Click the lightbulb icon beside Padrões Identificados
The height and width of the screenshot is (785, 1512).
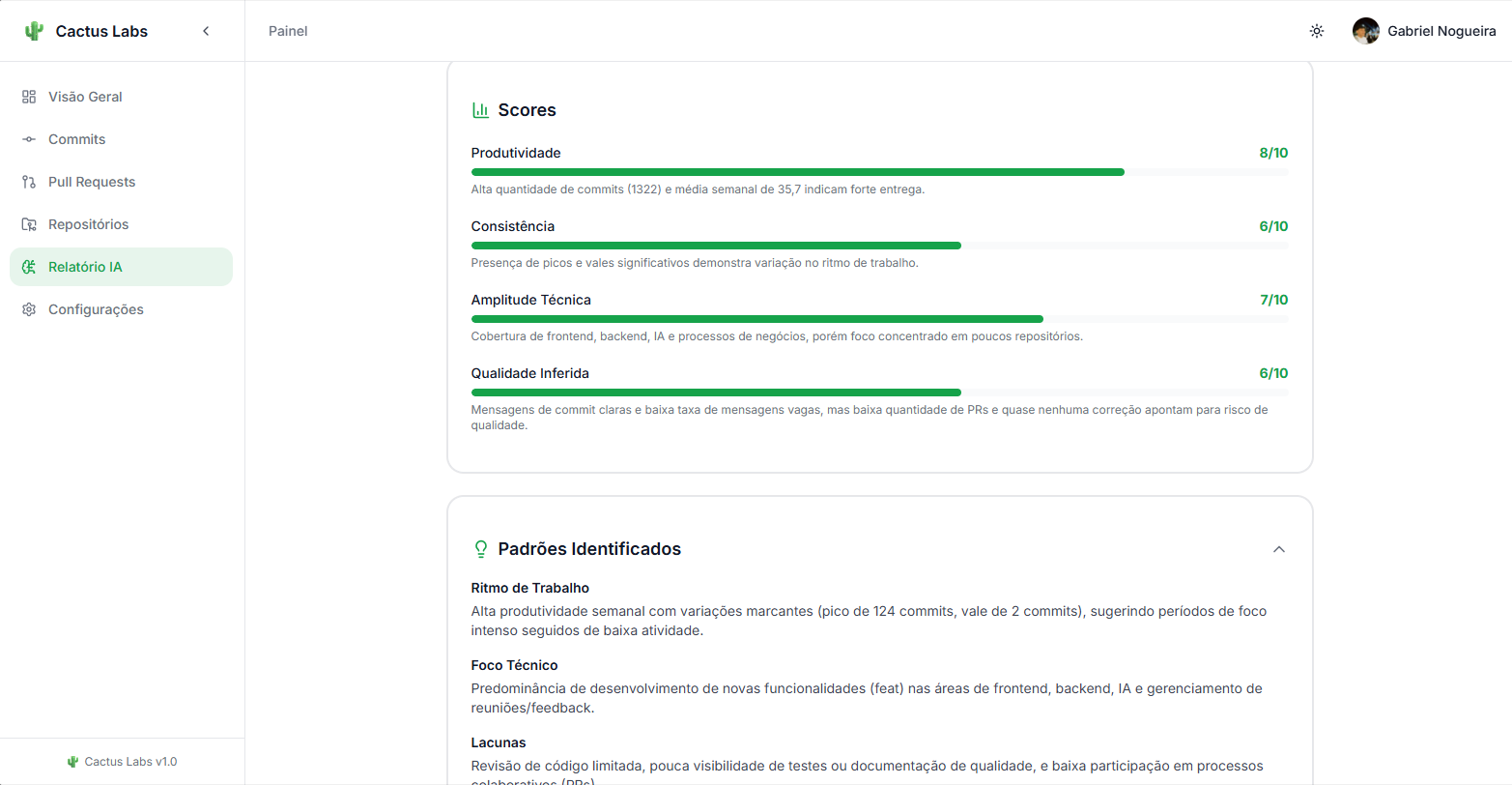(x=480, y=549)
